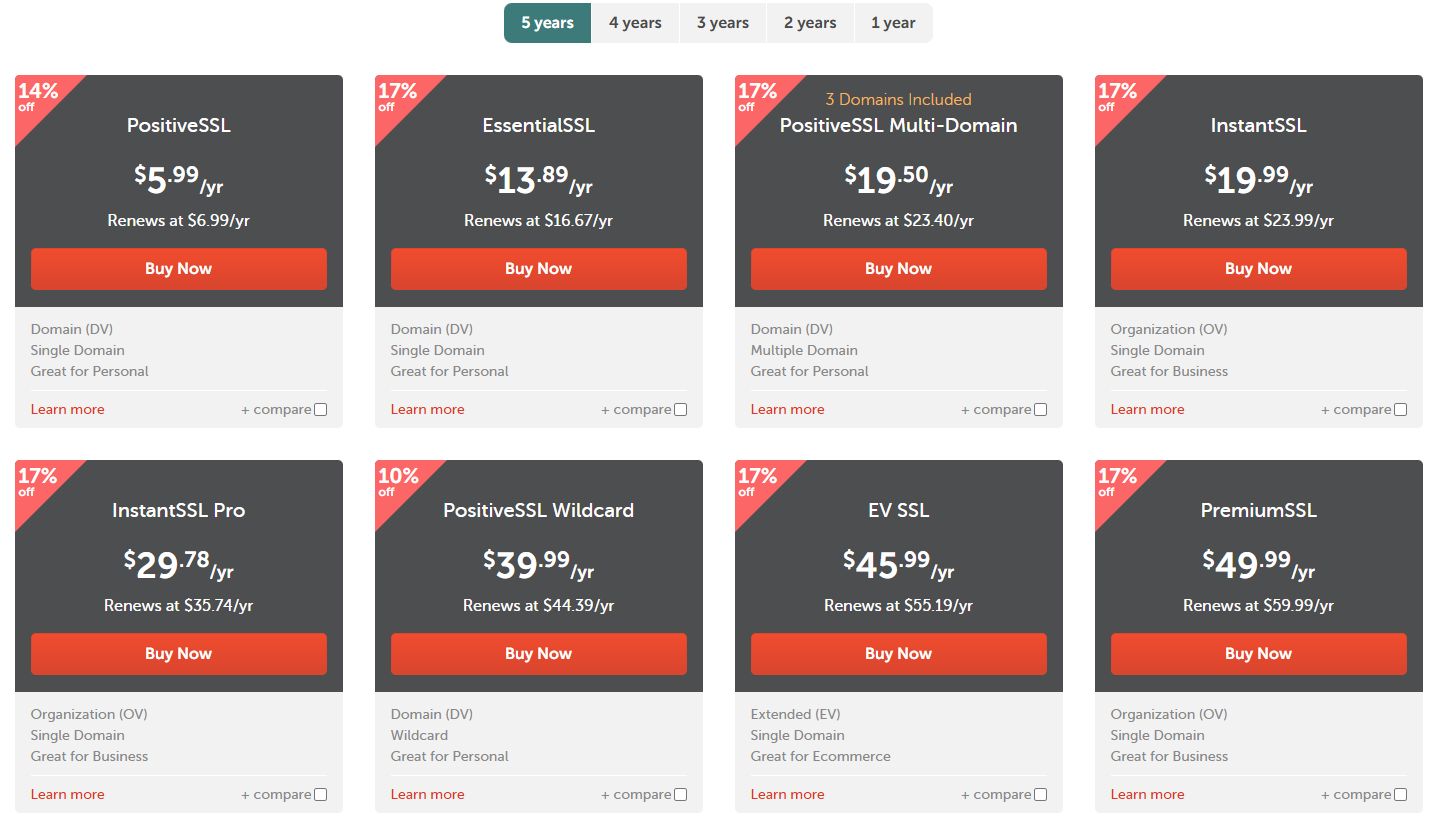Tick compare checkbox on the $19.99/yr InstantSSL card
Screen dimensions: 1440x819
coord(1400,409)
